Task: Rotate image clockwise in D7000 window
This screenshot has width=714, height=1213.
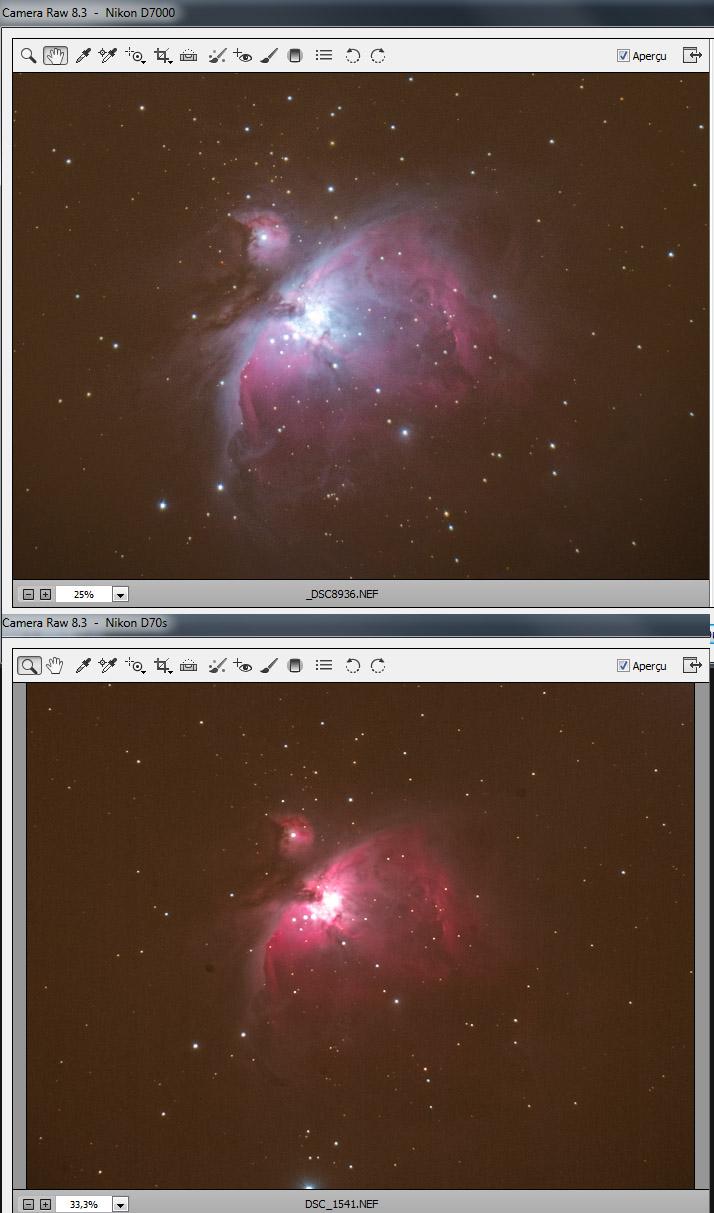Action: pos(378,56)
